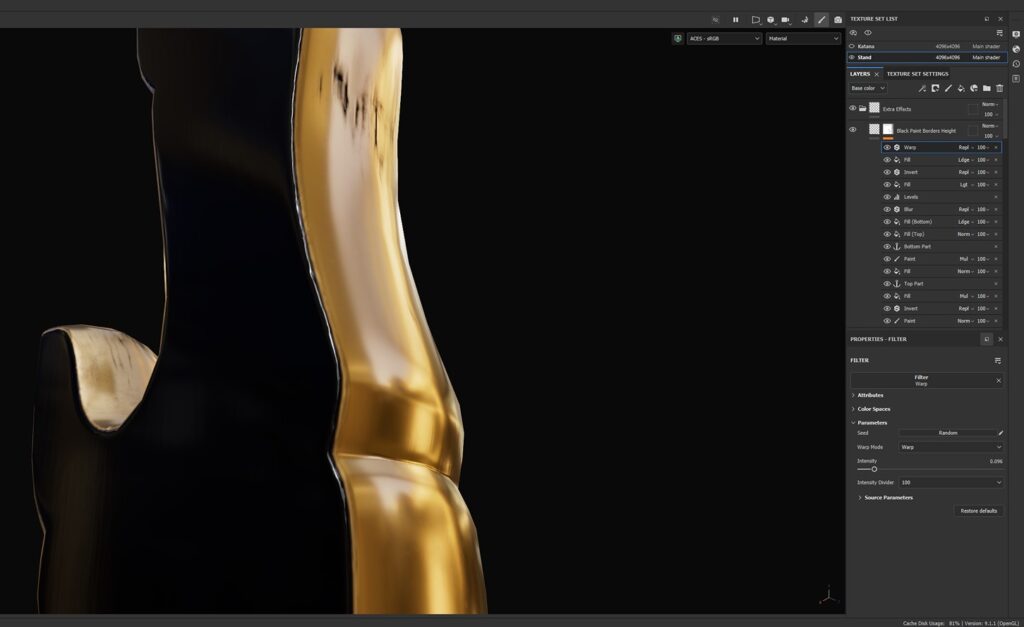The image size is (1024, 627).
Task: Open the 3D cube view options
Action: coord(771,20)
